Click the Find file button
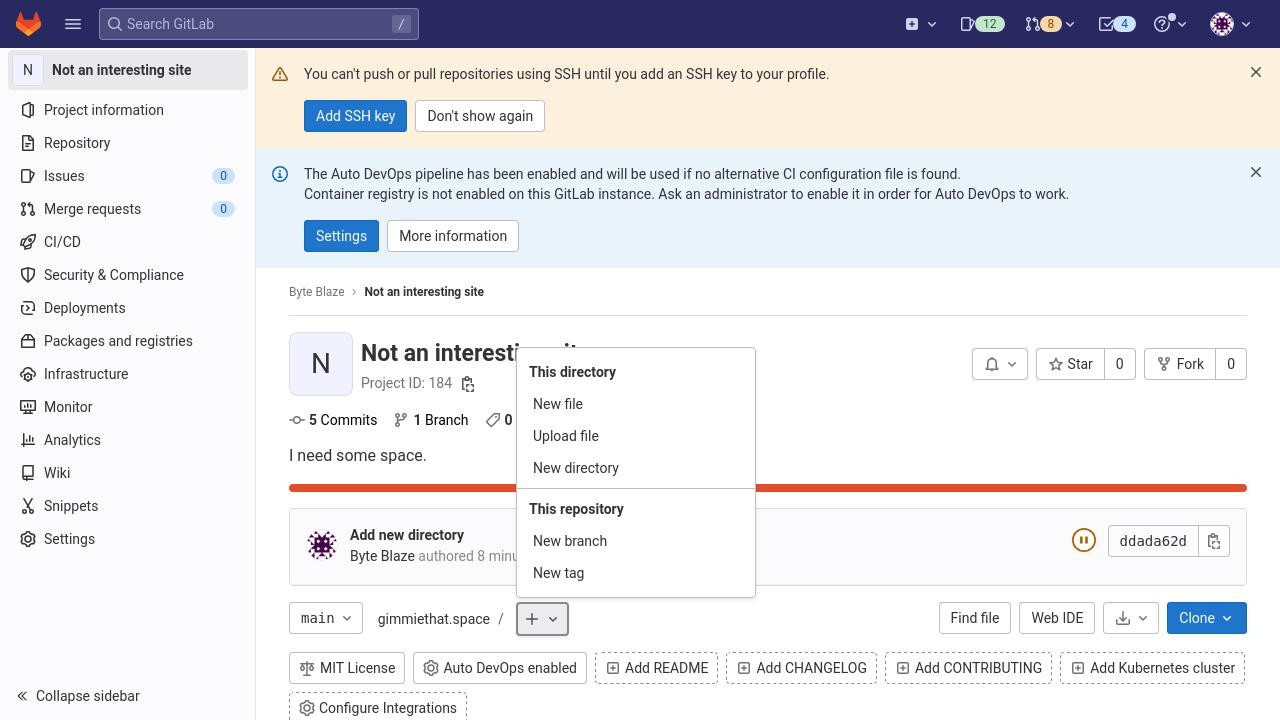1280x720 pixels. pos(975,618)
